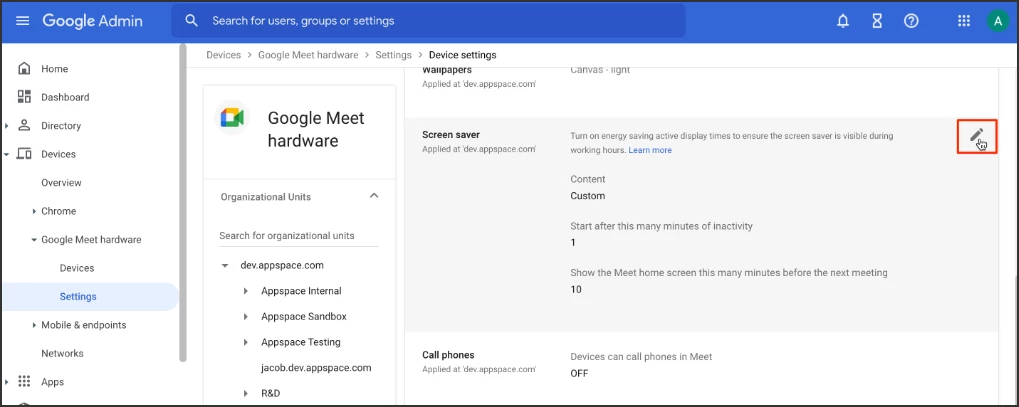The image size is (1019, 407).
Task: Edit the Screen saver setting with pencil
Action: click(x=977, y=136)
